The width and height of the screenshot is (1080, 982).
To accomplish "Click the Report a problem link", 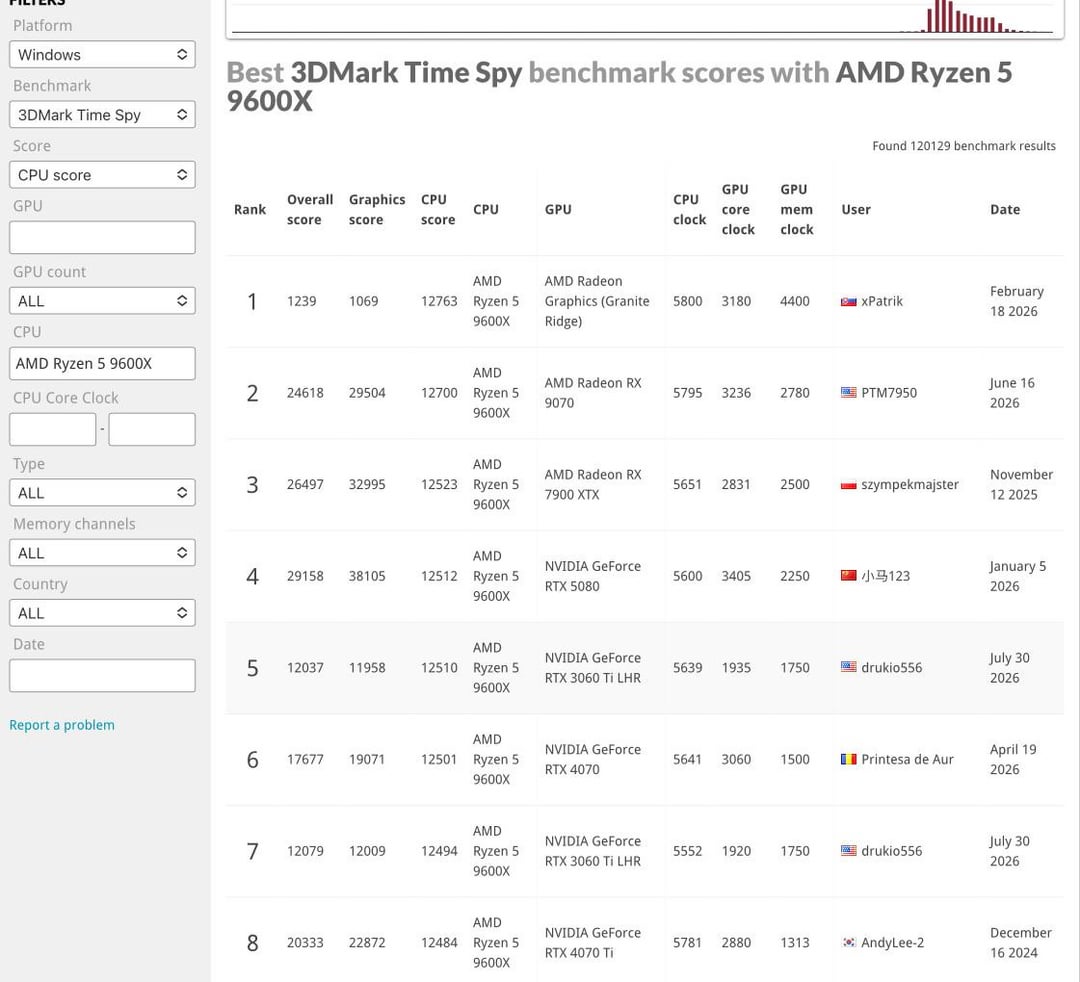I will tap(62, 725).
